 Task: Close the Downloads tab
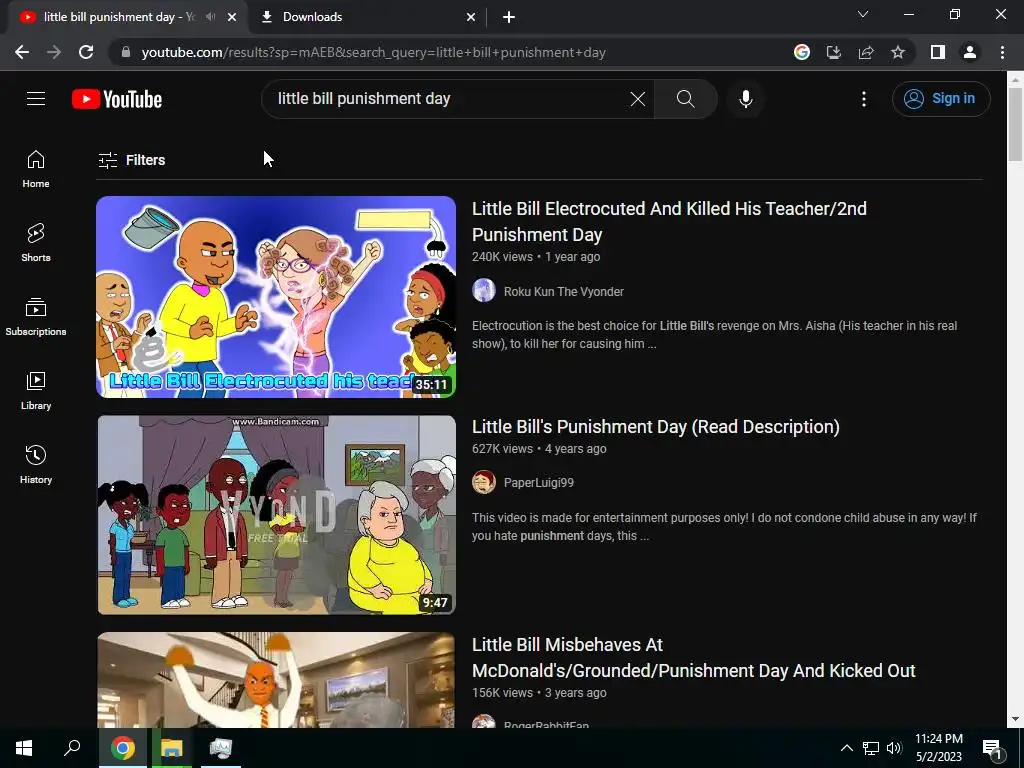coord(470,17)
